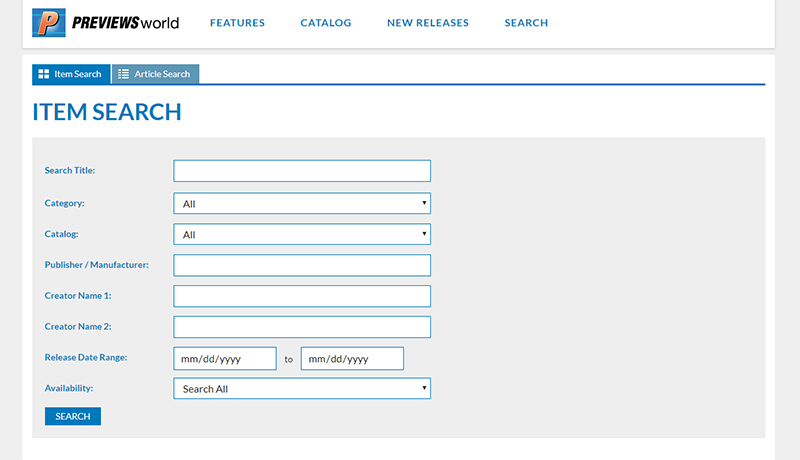Click the grid icon on Item Search tab
The height and width of the screenshot is (460, 800).
pos(44,74)
